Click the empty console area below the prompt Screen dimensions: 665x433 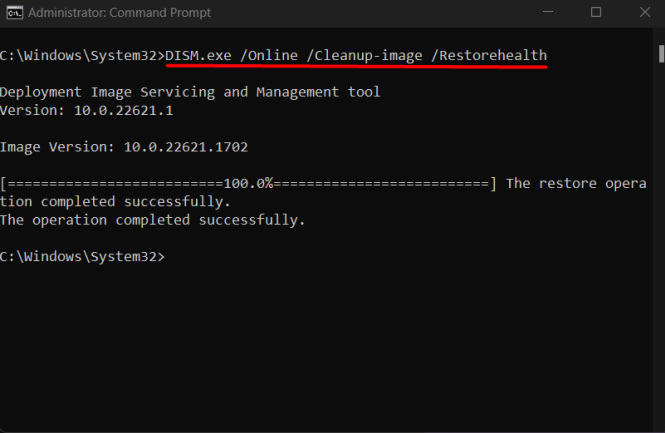tap(320, 350)
